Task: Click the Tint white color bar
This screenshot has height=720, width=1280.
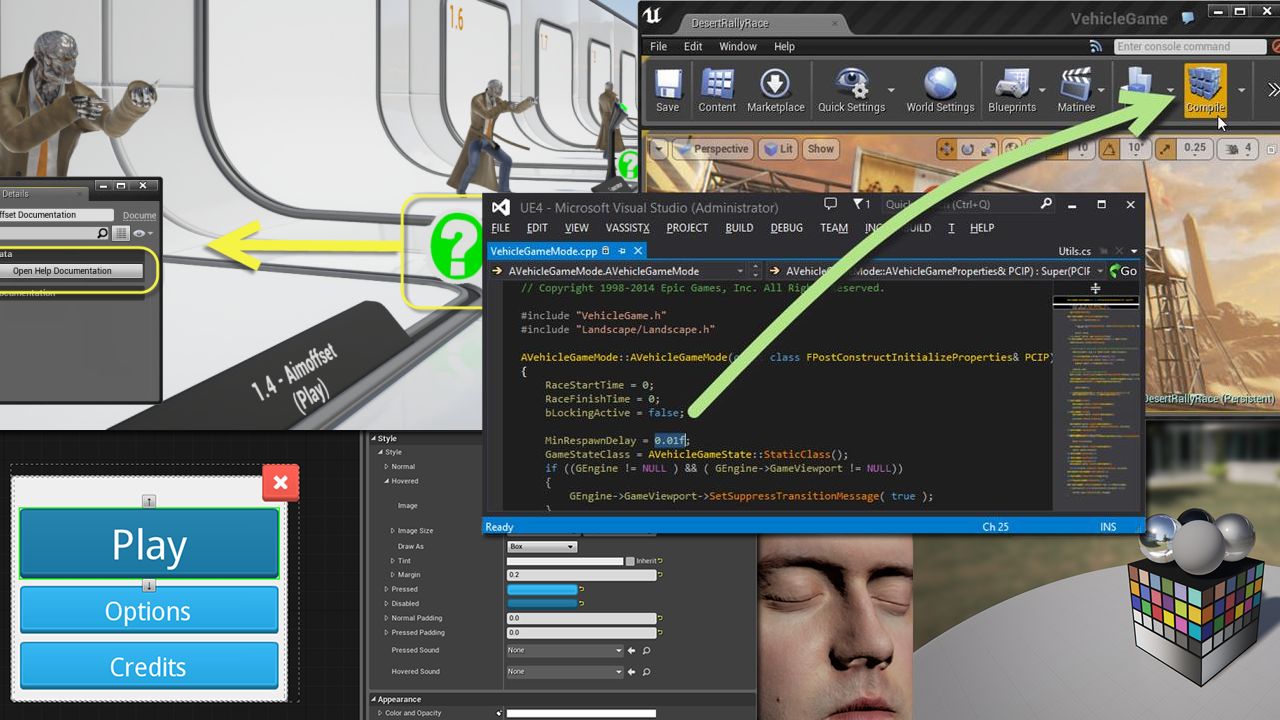Action: [565, 561]
